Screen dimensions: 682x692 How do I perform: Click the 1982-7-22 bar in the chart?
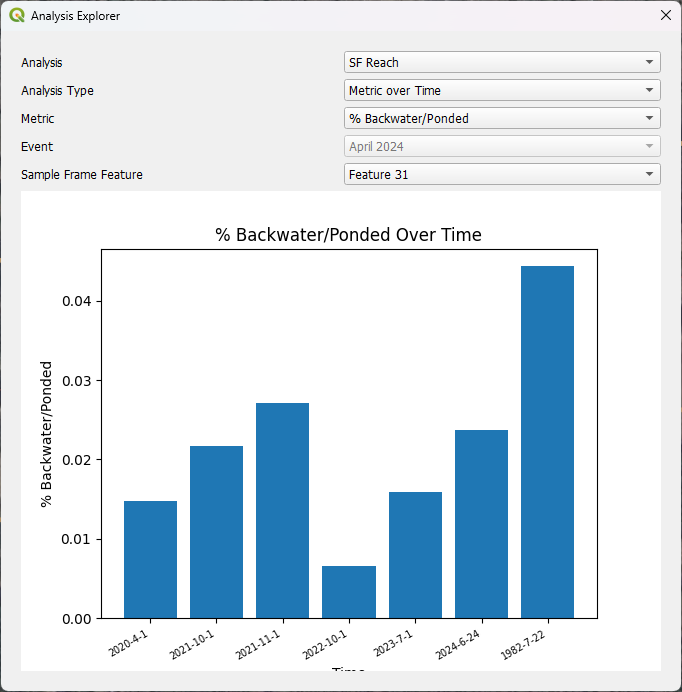tap(547, 442)
